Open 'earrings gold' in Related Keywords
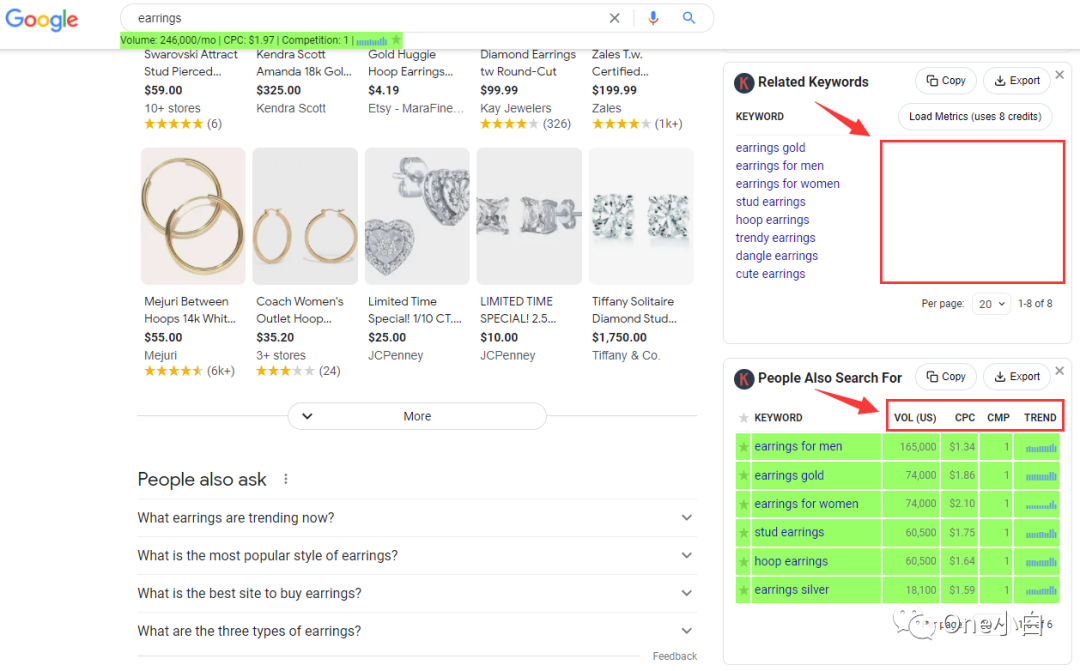This screenshot has height=671, width=1080. pyautogui.click(x=770, y=147)
